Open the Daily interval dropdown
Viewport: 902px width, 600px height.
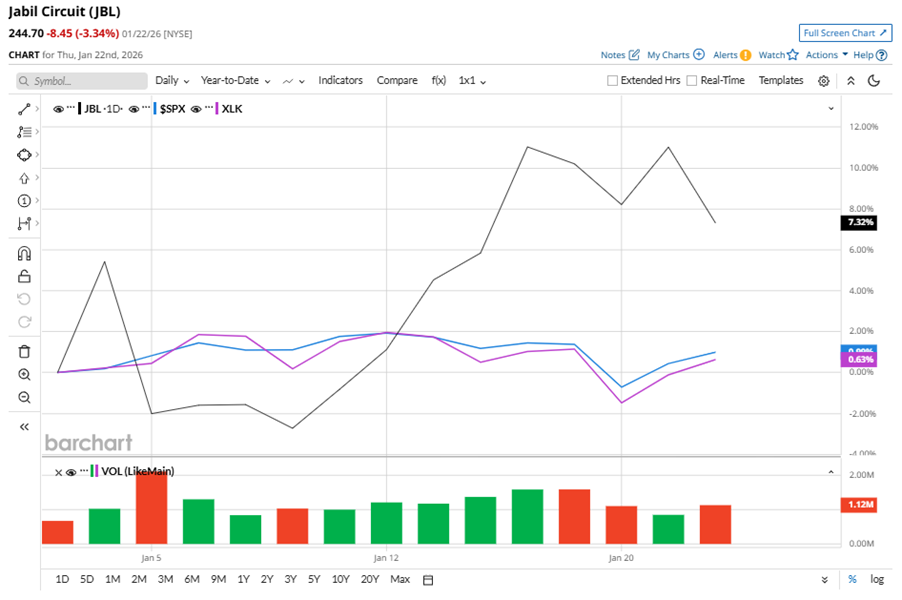tap(172, 81)
